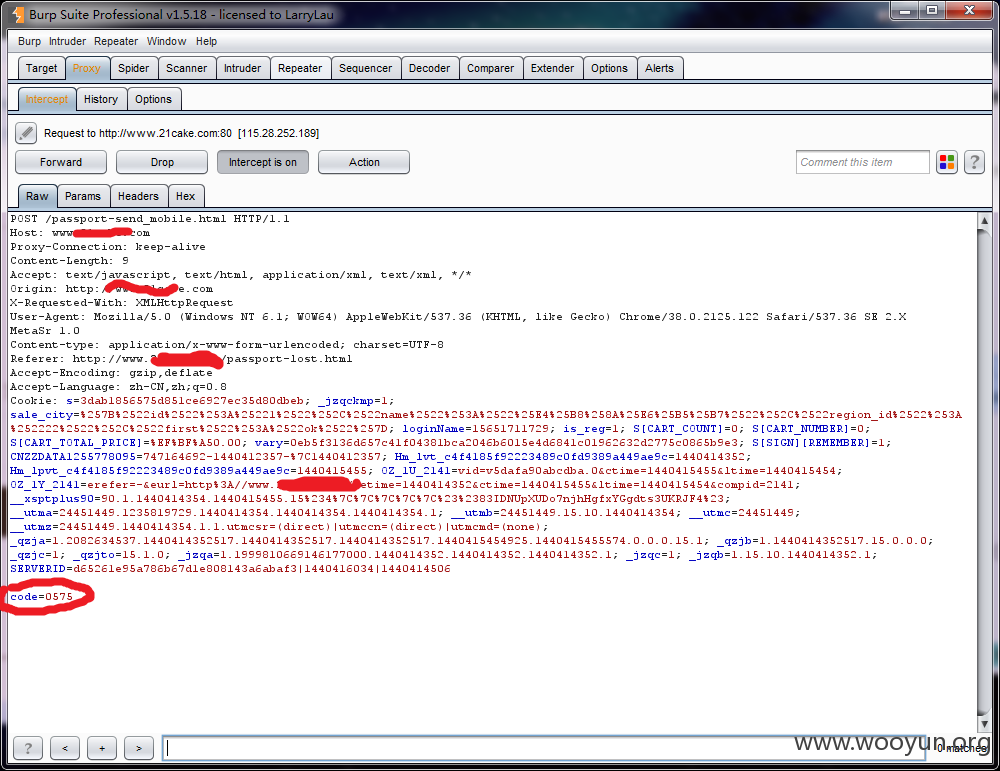Switch to the Spider tab

[x=133, y=68]
